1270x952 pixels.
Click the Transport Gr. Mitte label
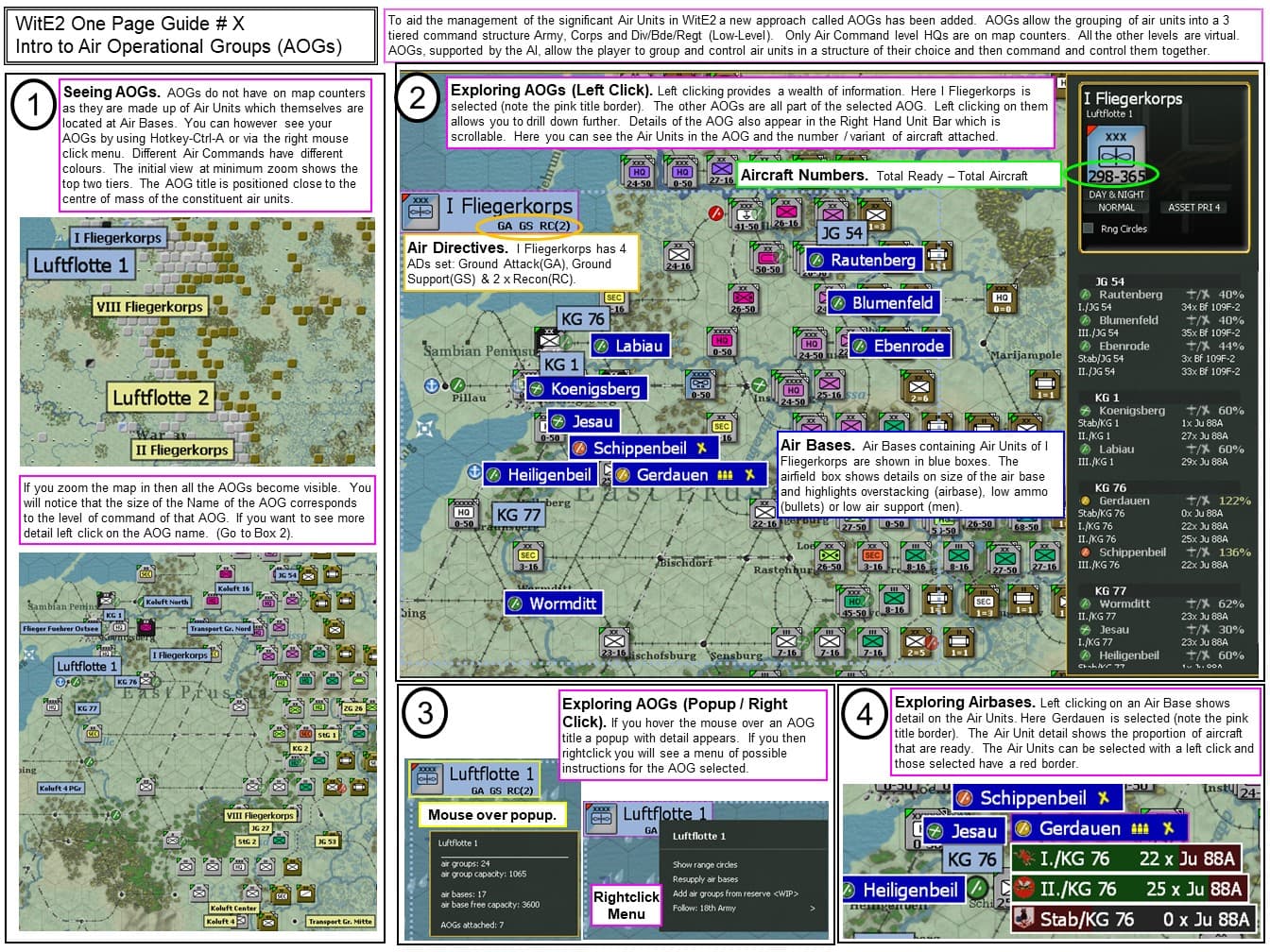click(339, 922)
